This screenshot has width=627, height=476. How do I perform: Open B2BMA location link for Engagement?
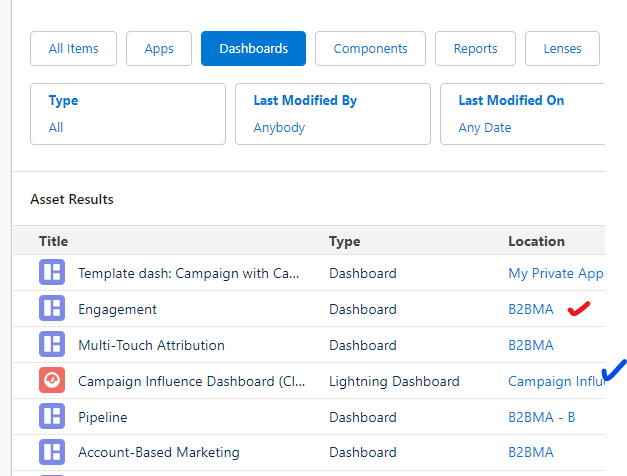pyautogui.click(x=530, y=309)
